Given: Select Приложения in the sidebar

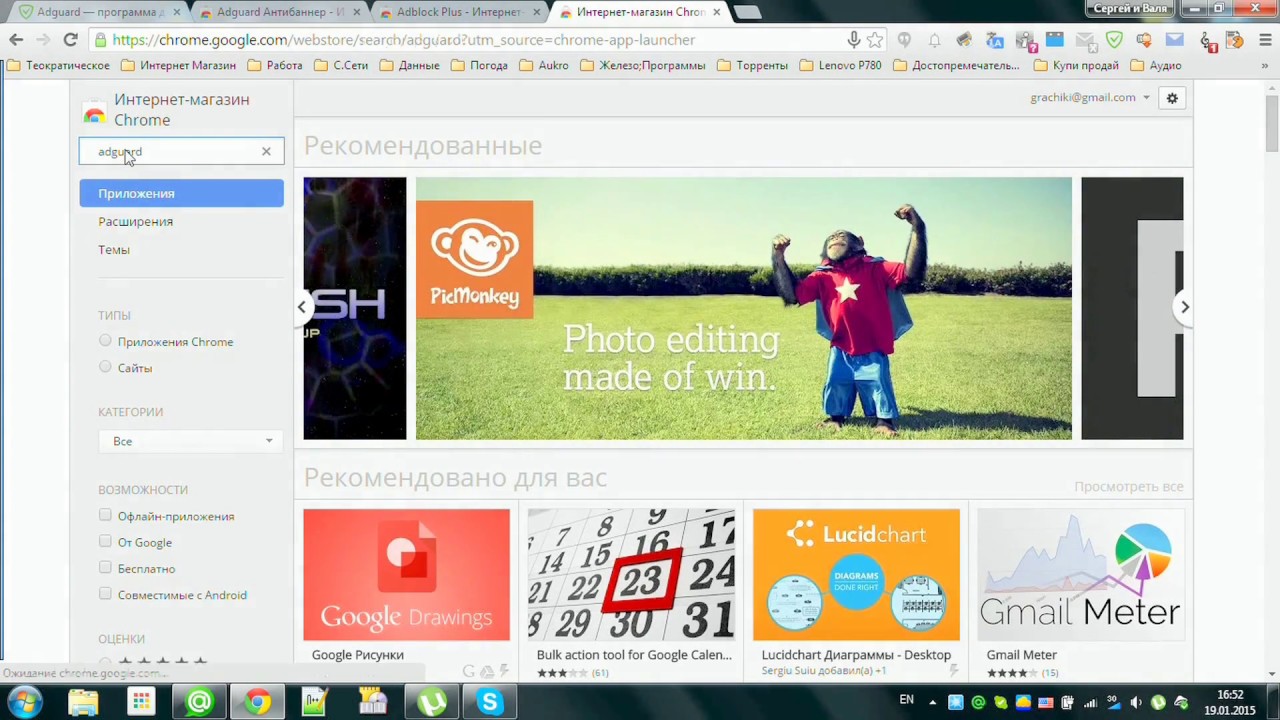Looking at the screenshot, I should point(181,193).
